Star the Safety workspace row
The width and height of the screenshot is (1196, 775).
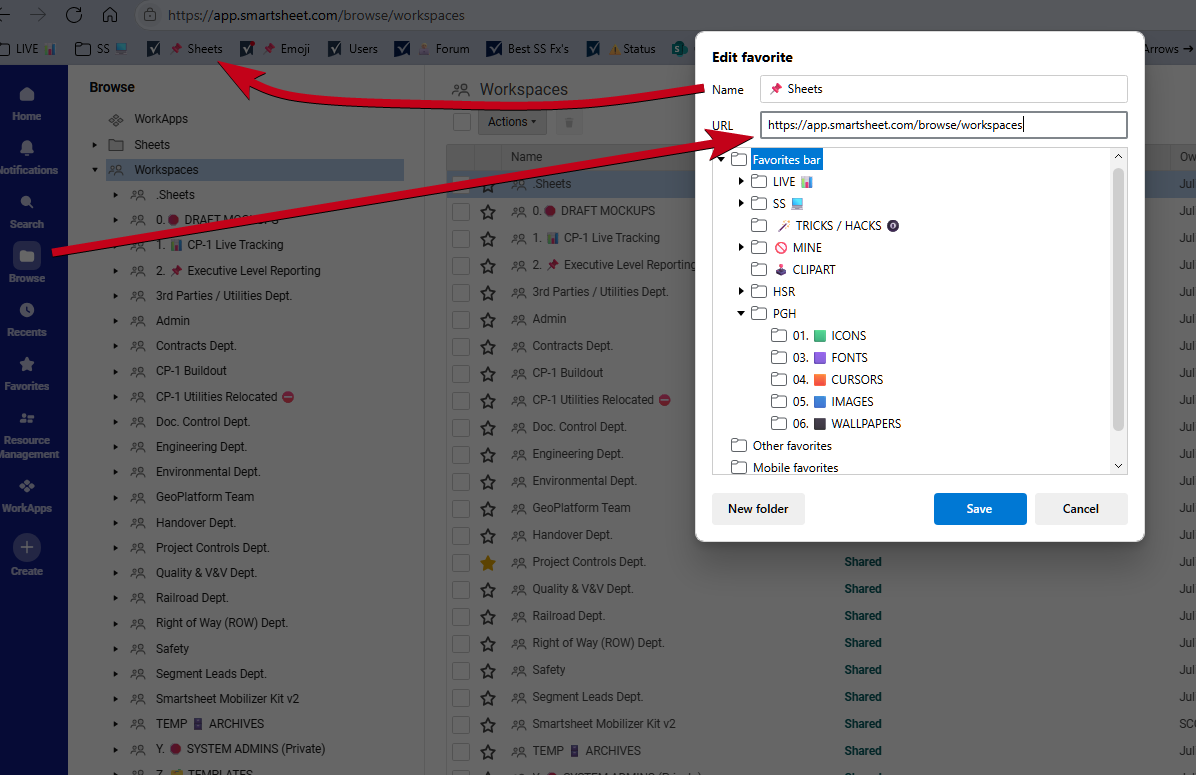(488, 670)
